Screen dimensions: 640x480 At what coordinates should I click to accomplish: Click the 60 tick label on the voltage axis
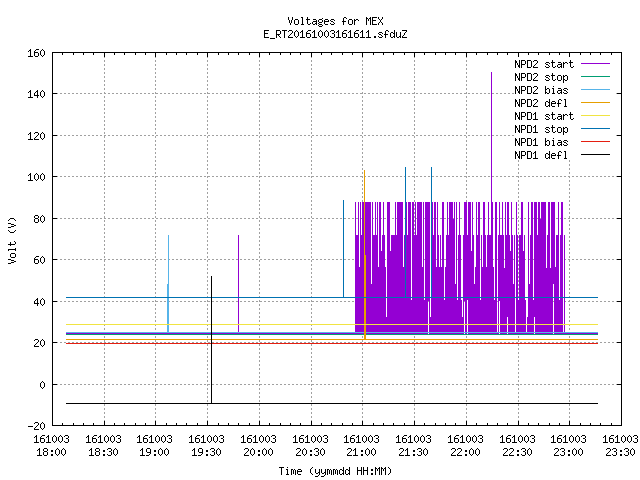point(39,260)
